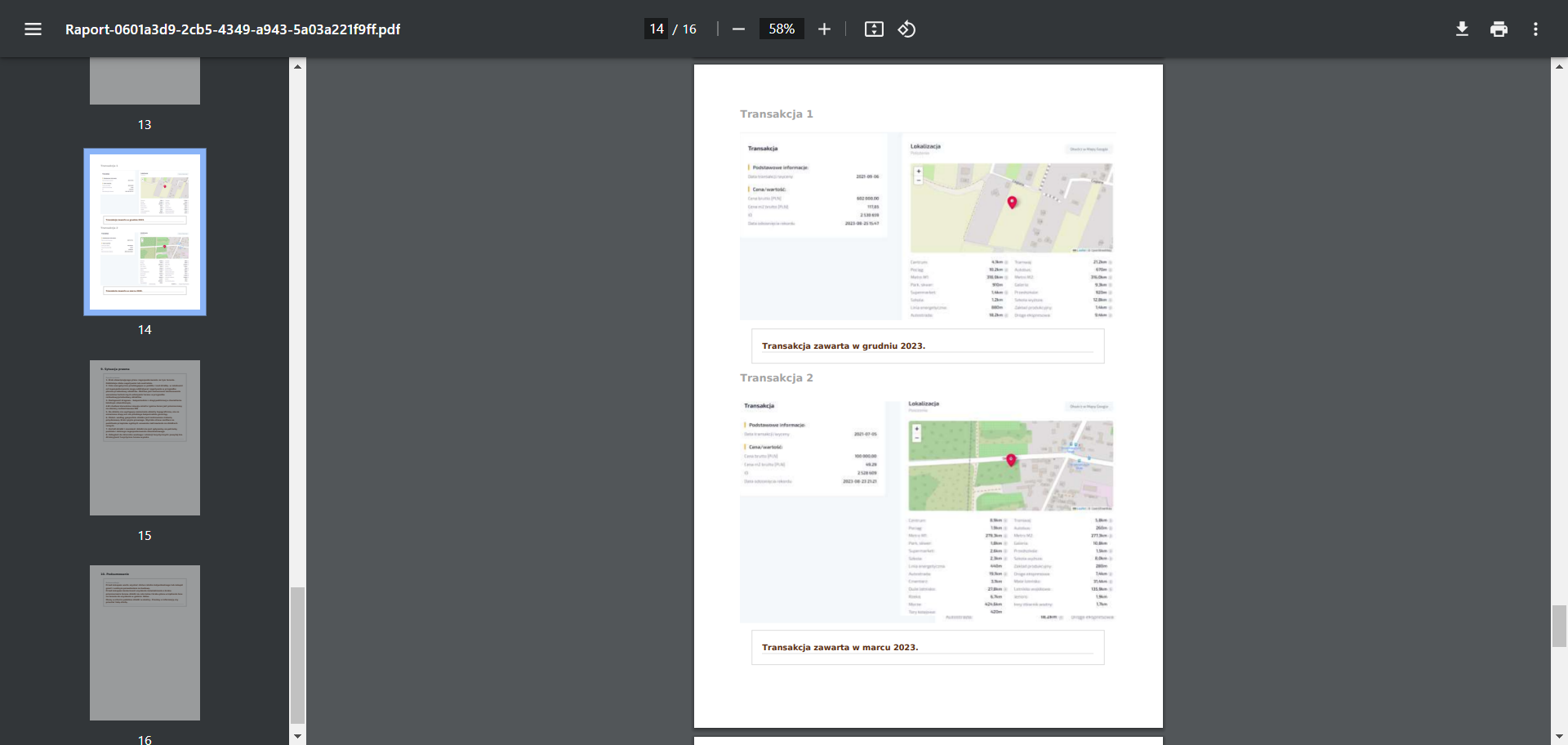Zoom out with the minus icon
Viewport: 1568px width, 745px height.
(x=738, y=29)
